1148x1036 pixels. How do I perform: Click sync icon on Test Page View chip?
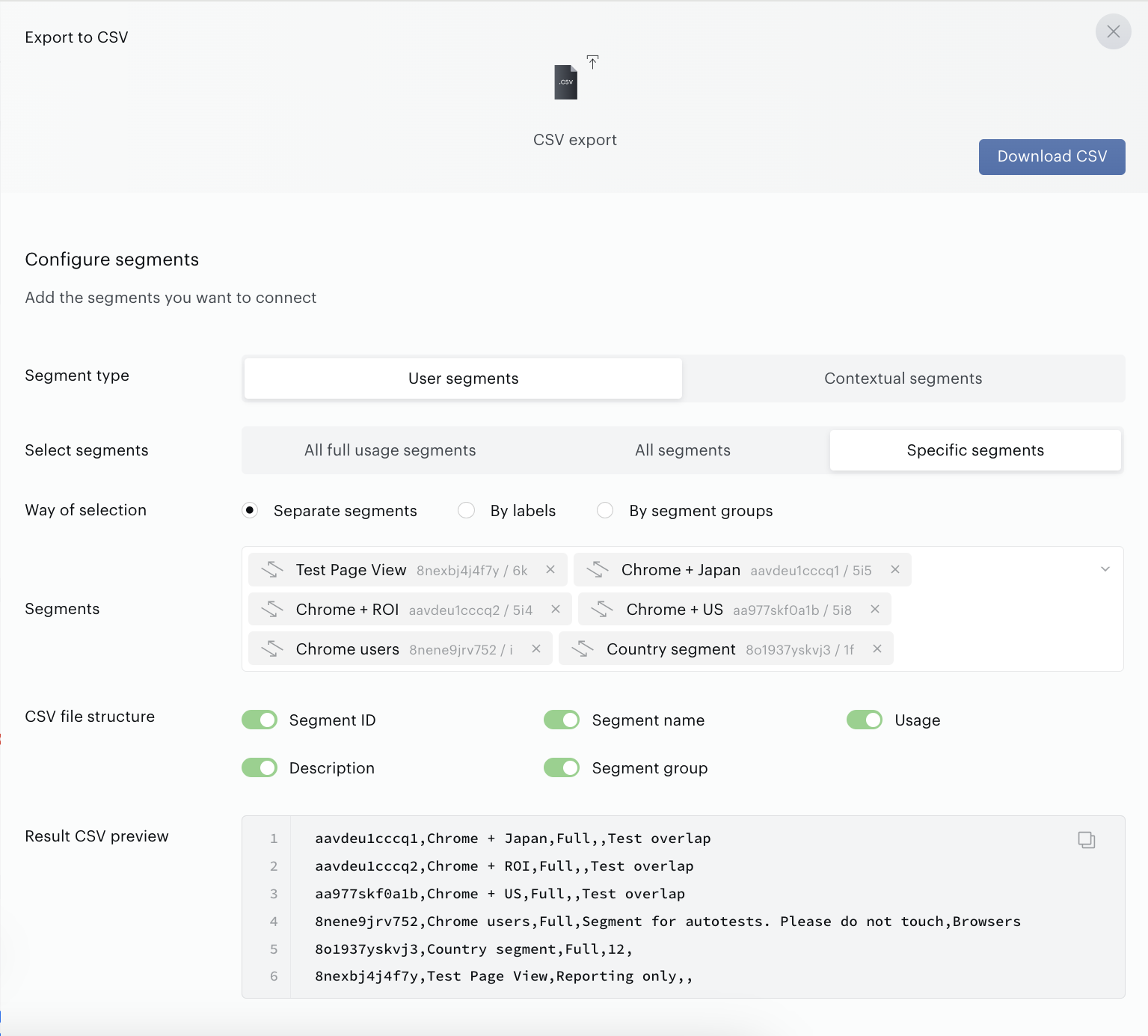tap(271, 570)
